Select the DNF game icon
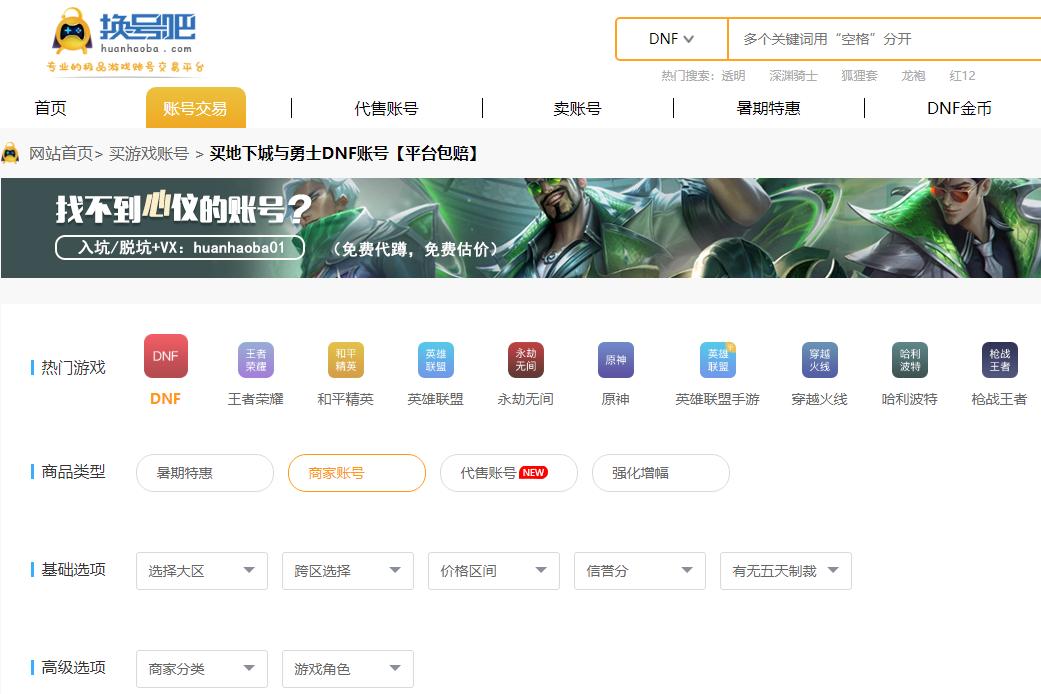1041x694 pixels. point(165,356)
